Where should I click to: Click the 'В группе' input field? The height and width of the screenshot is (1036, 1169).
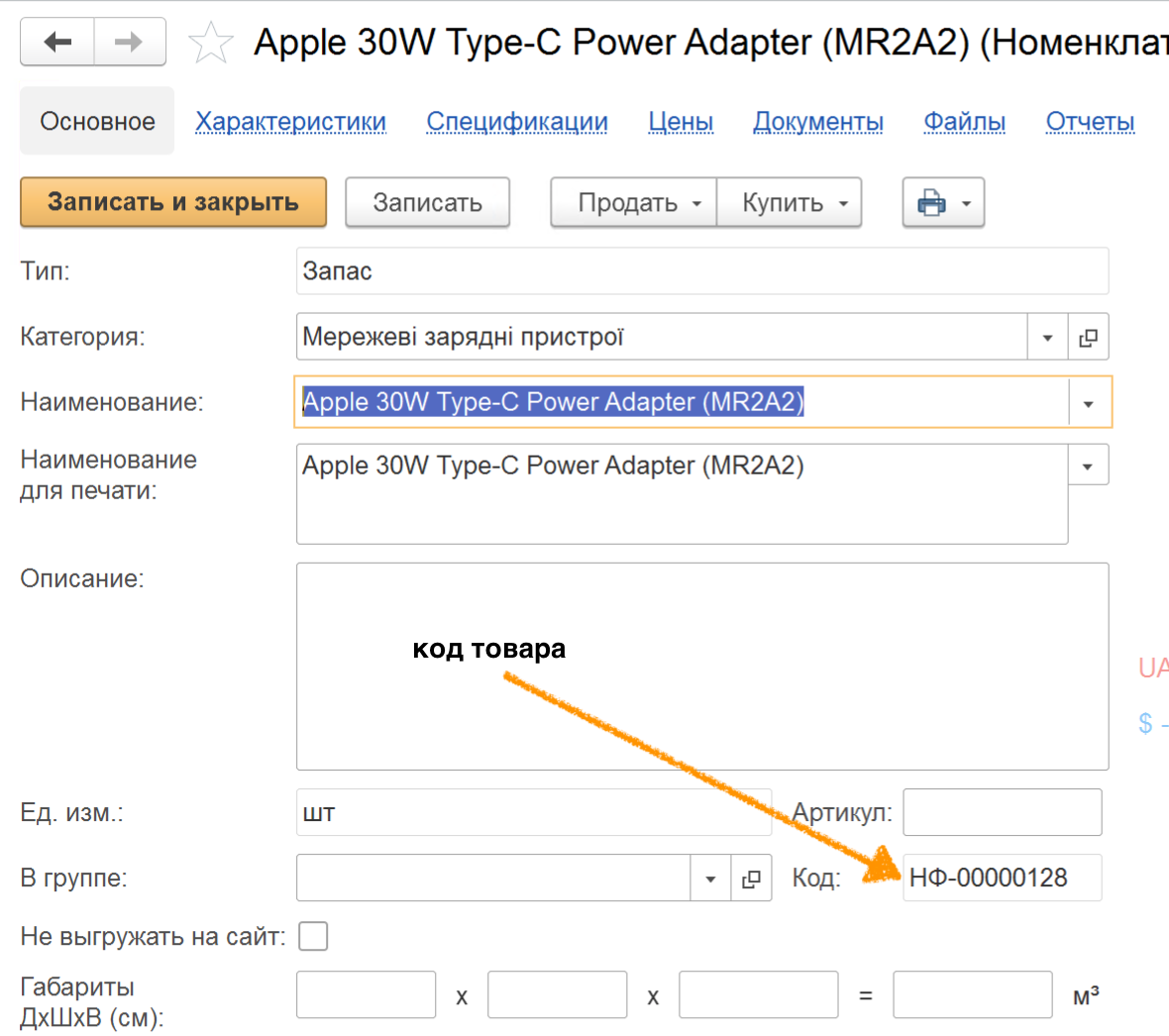(x=493, y=879)
